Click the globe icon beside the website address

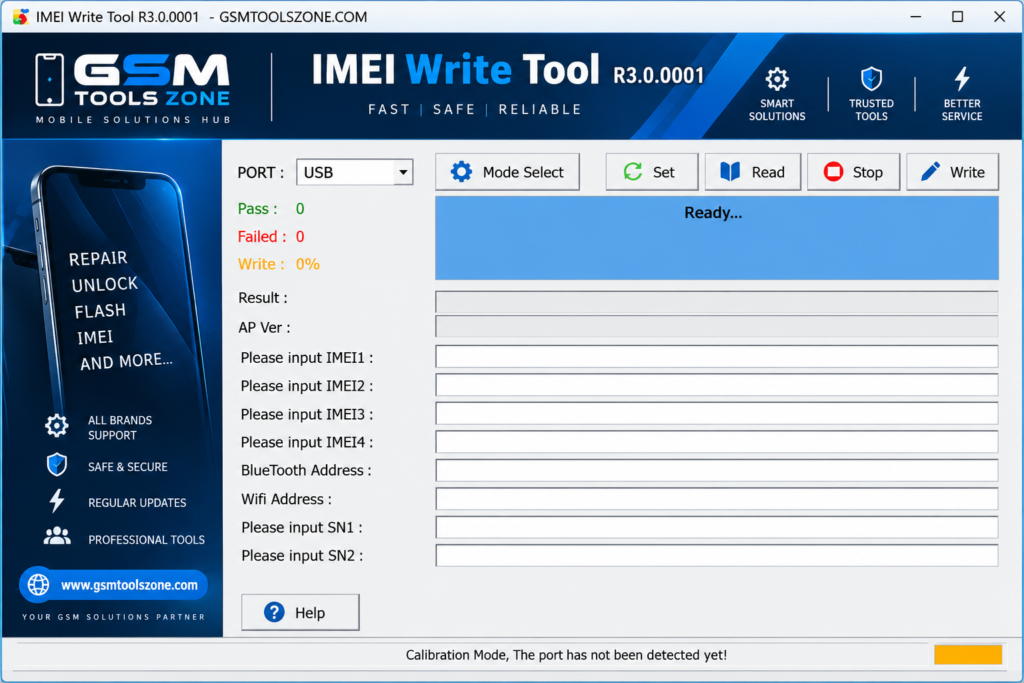[39, 584]
